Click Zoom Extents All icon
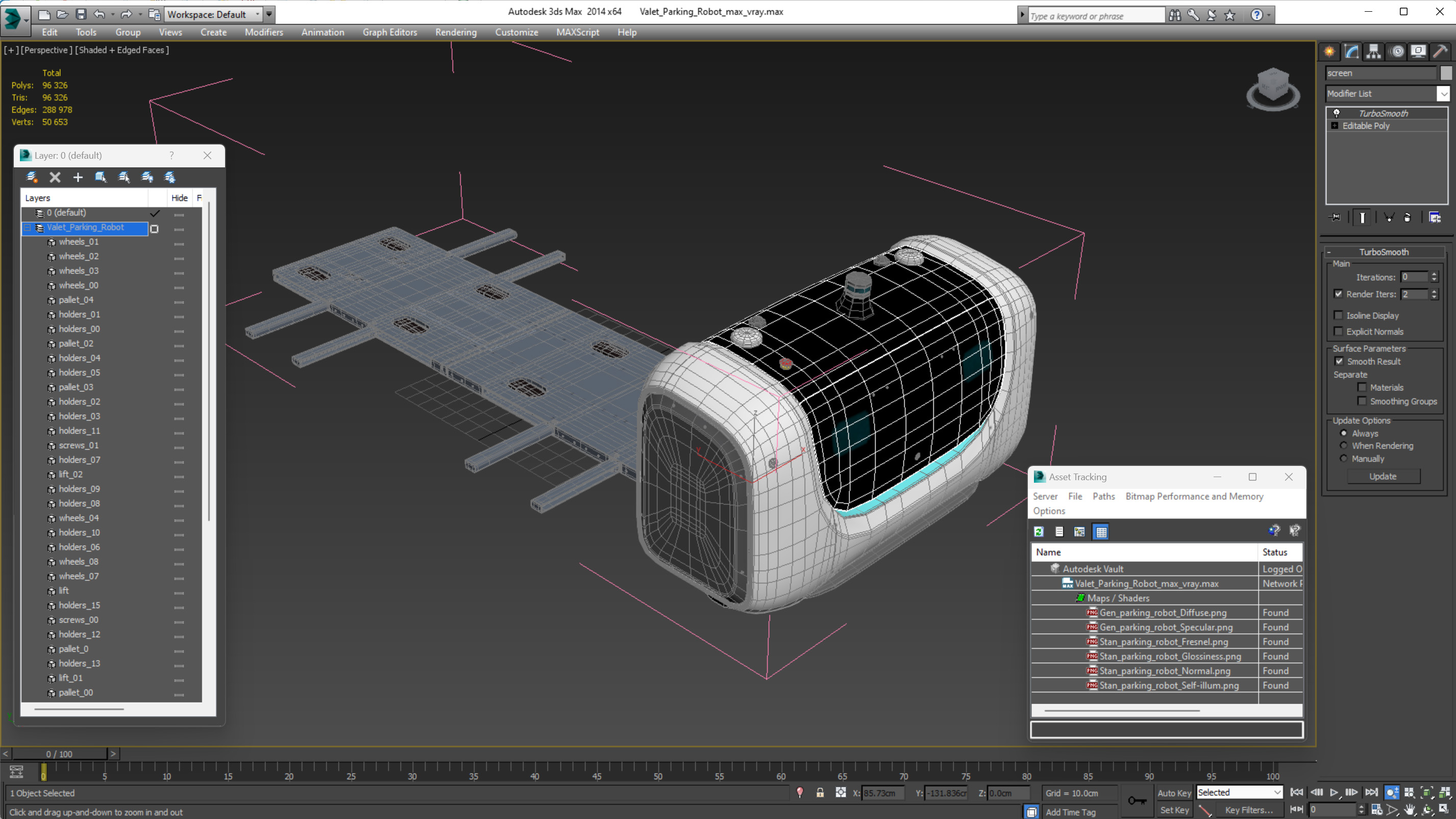1456x819 pixels. 1445,792
